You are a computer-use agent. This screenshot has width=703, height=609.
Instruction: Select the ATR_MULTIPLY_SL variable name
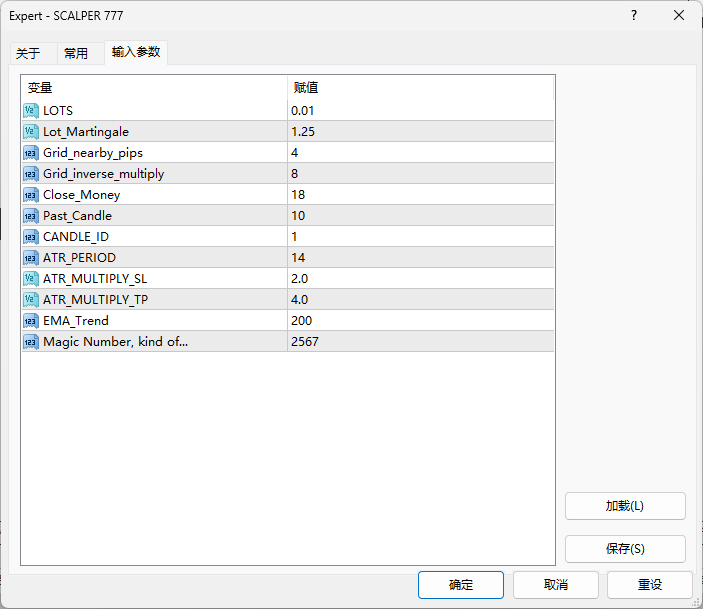(x=95, y=279)
